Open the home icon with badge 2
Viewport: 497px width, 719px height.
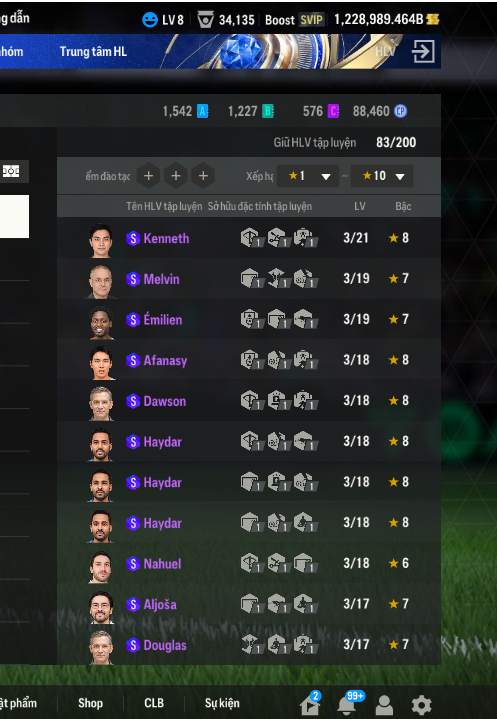(310, 704)
